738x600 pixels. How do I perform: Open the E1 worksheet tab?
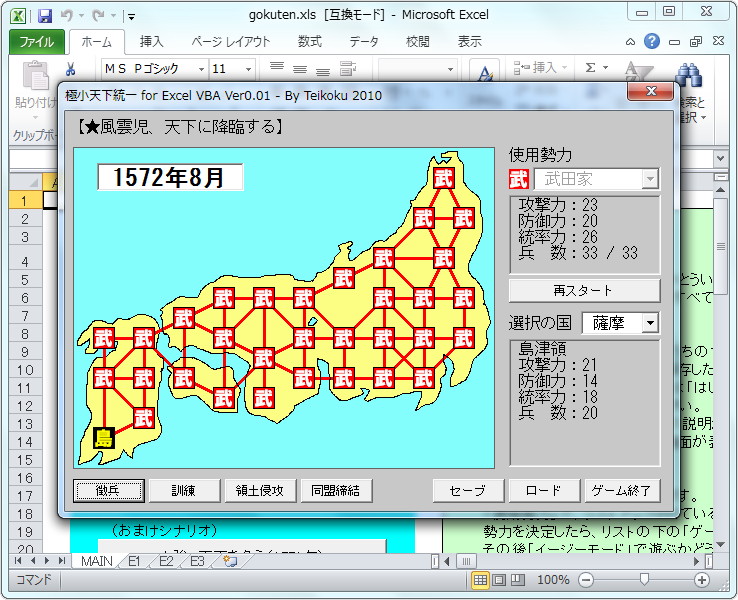[134, 561]
